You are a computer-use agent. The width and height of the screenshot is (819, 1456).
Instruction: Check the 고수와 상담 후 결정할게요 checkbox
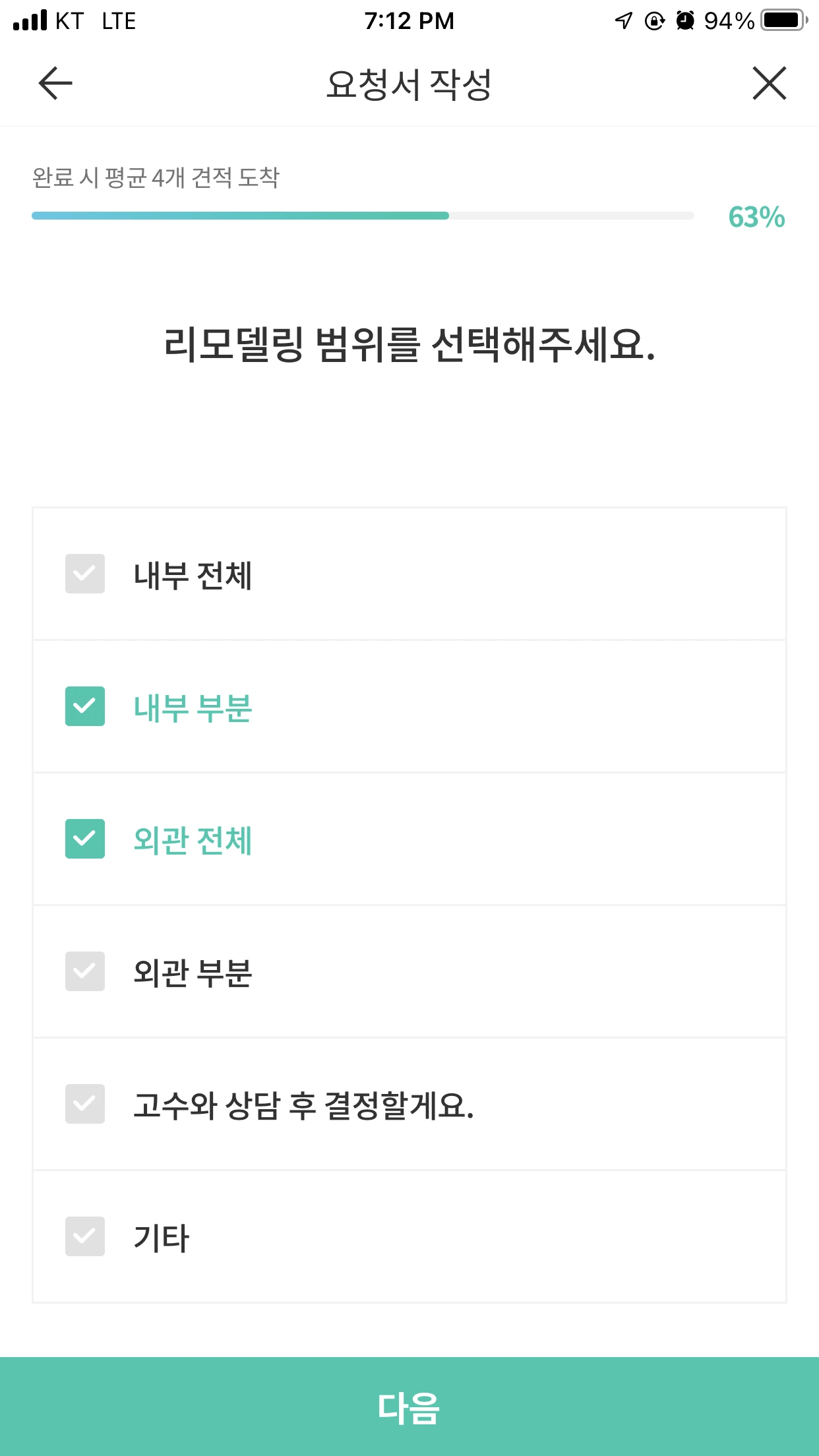[x=85, y=1104]
